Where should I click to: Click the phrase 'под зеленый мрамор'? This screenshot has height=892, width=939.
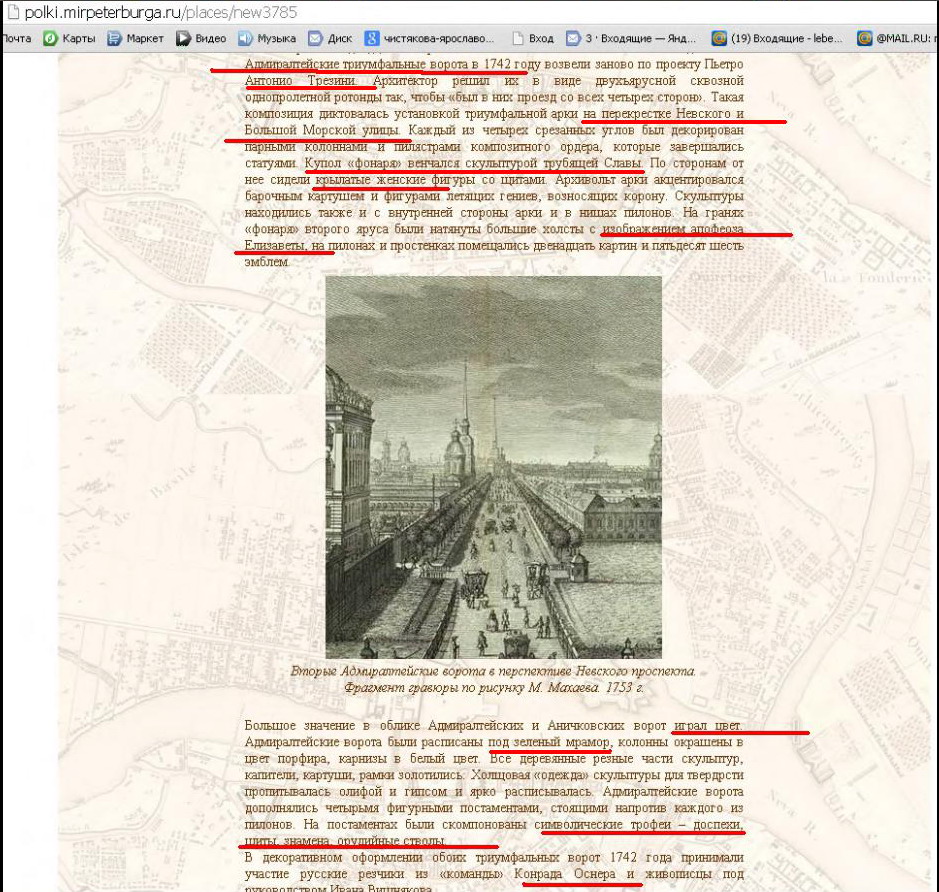pos(549,742)
